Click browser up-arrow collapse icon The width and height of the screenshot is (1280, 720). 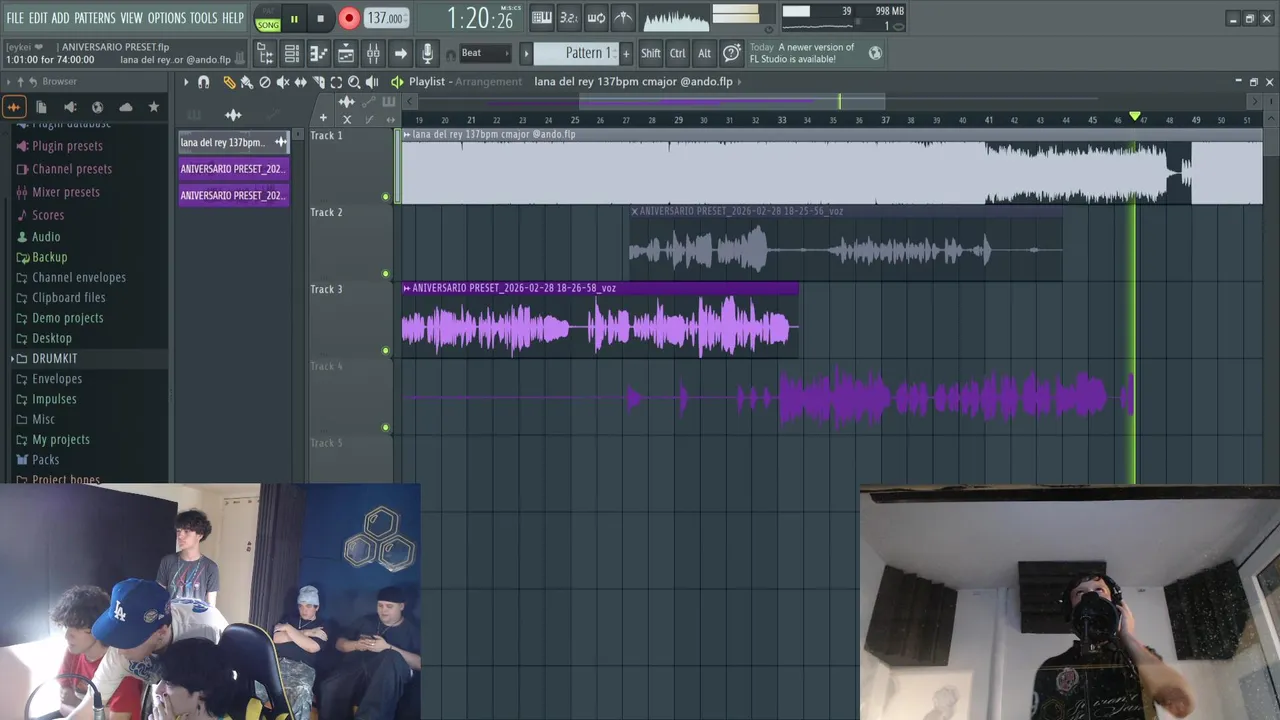[19, 82]
